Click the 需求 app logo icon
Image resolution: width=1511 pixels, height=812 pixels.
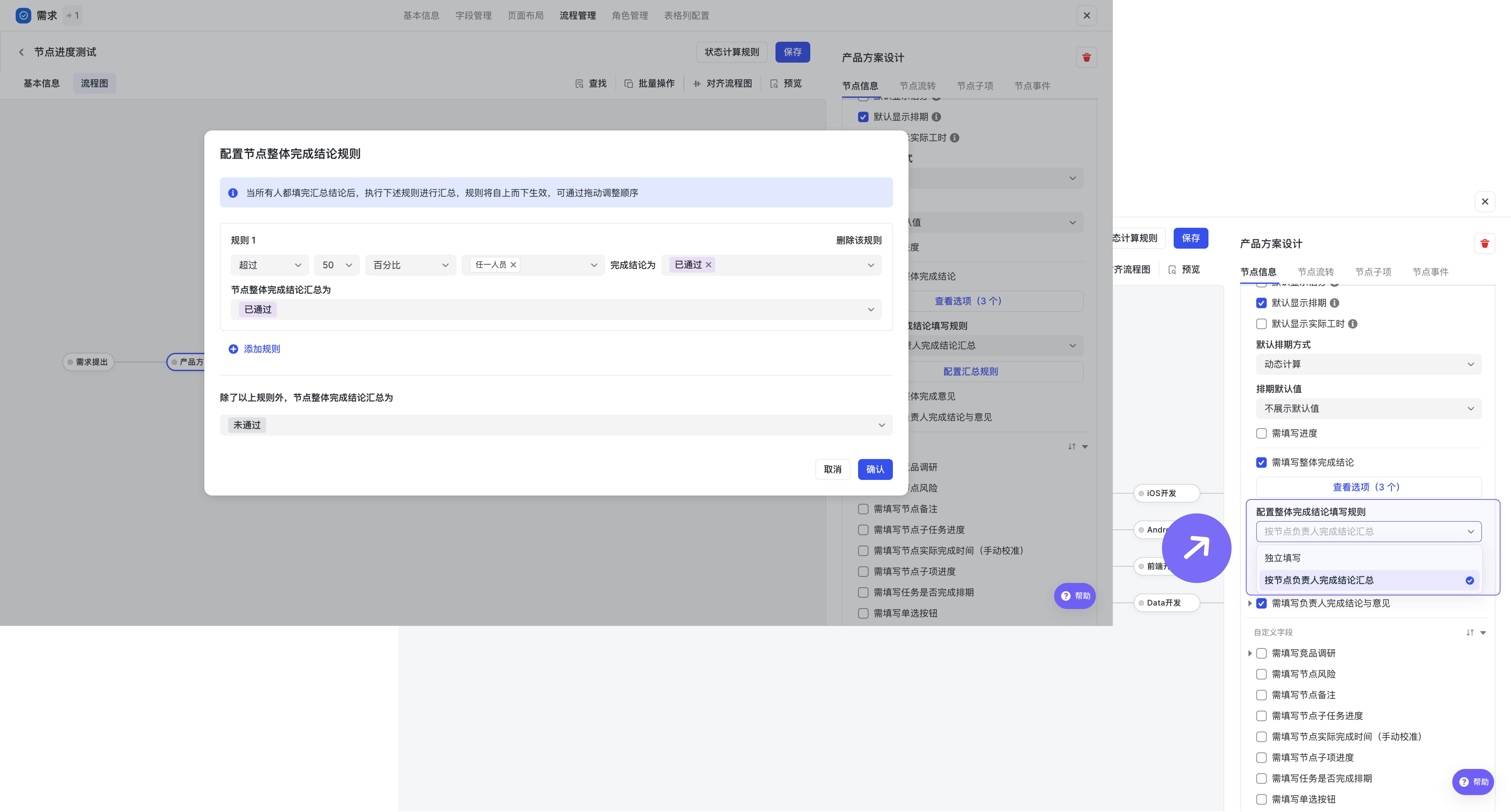pyautogui.click(x=23, y=16)
